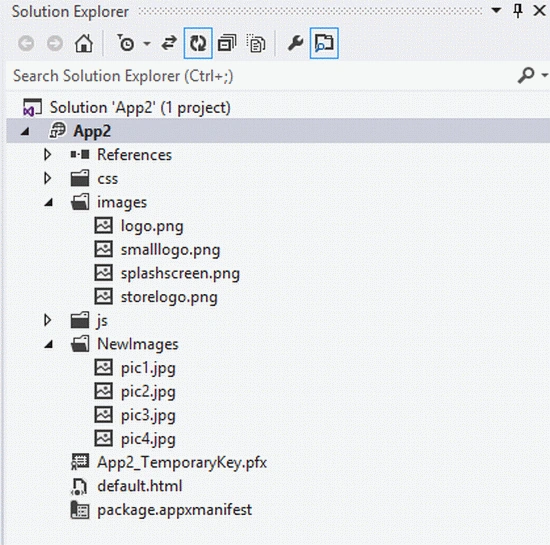
Task: Click the css folder icon
Action: 80,178
